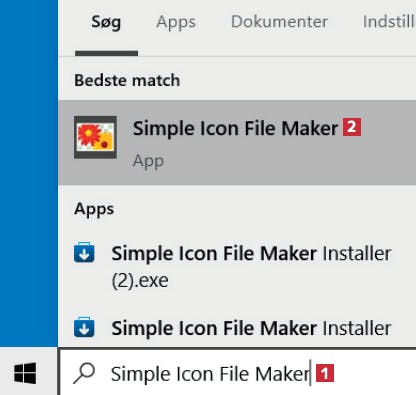This screenshot has height=395, width=416.
Task: Click the red badge numbered 2
Action: (352, 127)
